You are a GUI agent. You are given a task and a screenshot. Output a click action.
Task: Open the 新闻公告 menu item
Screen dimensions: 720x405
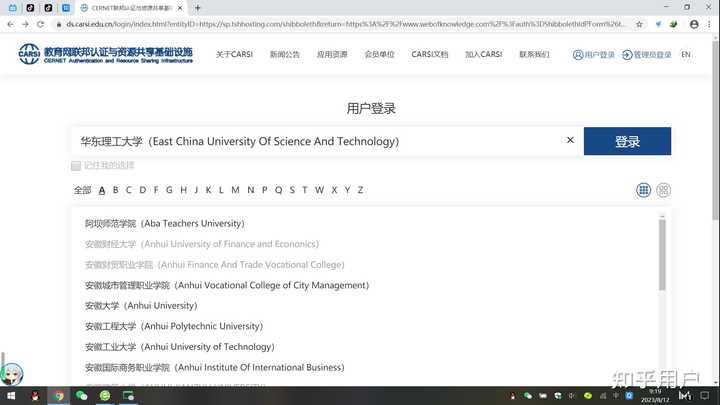285,54
